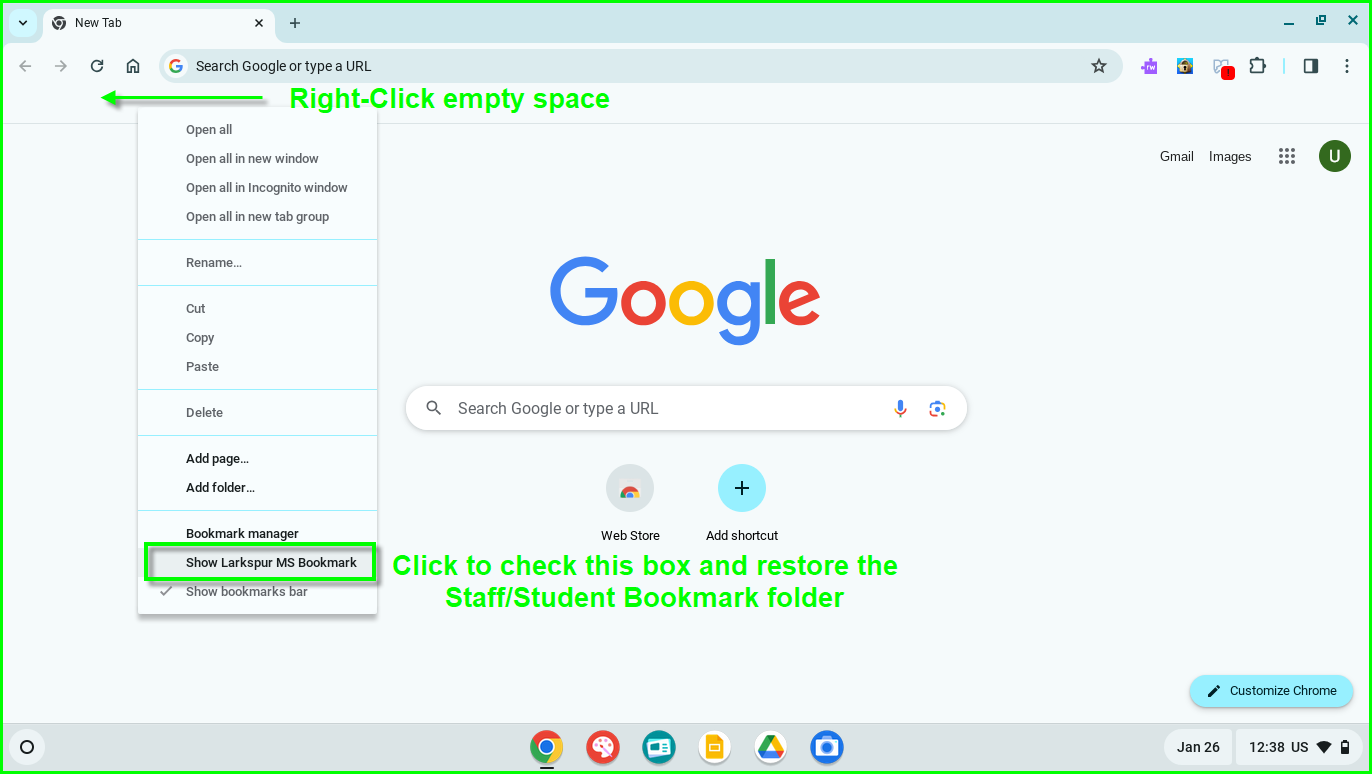Screen dimensions: 1372x774
Task: Open Google Drive from the shelf
Action: click(x=770, y=747)
